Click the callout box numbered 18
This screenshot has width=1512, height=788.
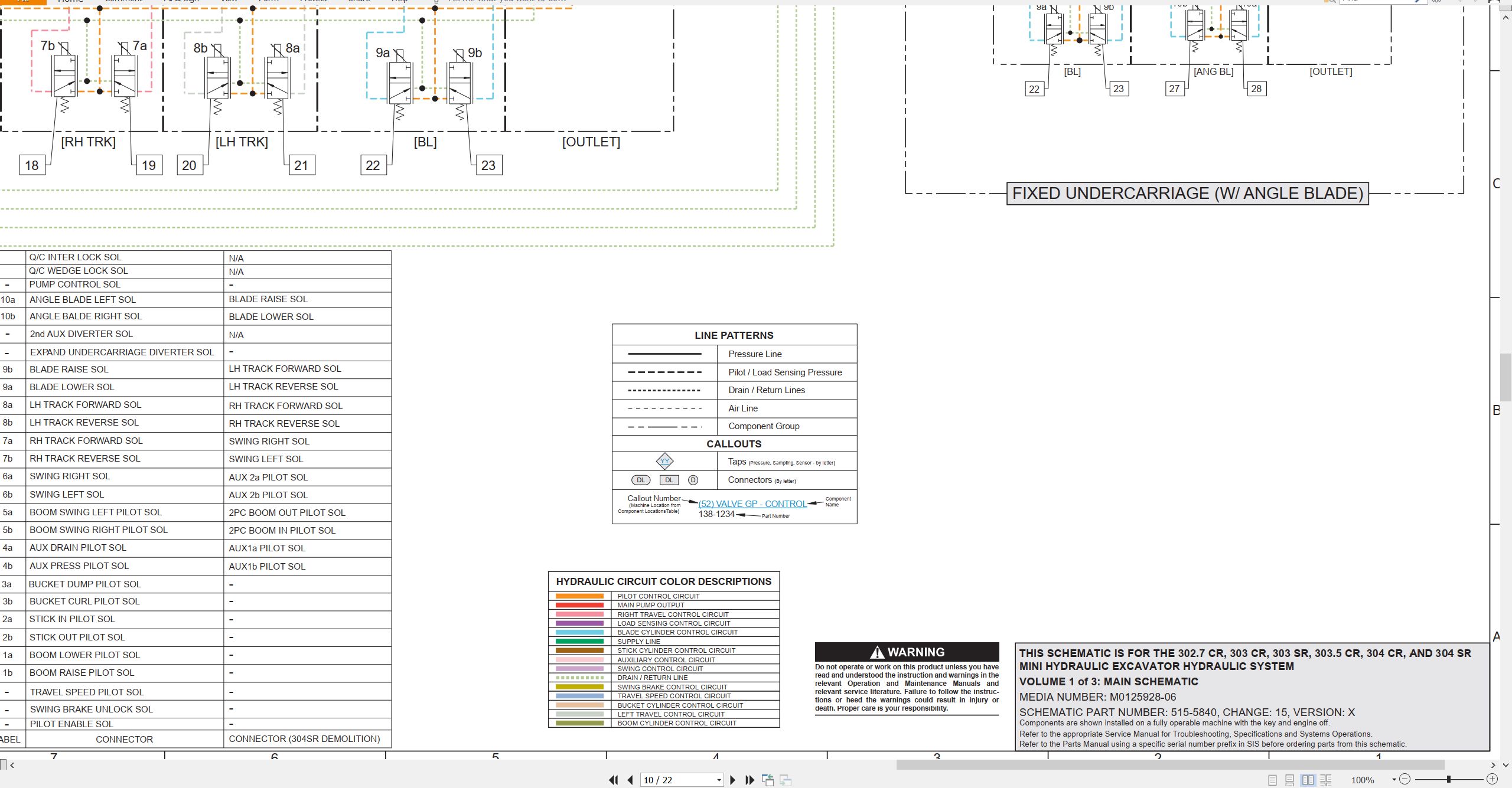pyautogui.click(x=32, y=165)
